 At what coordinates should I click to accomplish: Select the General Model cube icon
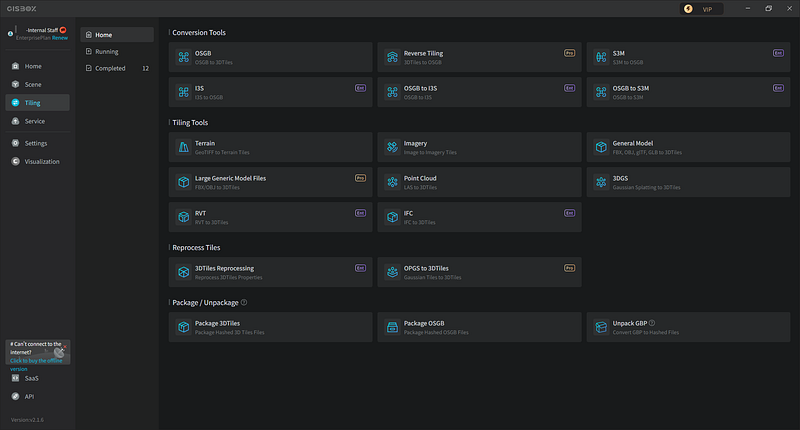pos(601,147)
